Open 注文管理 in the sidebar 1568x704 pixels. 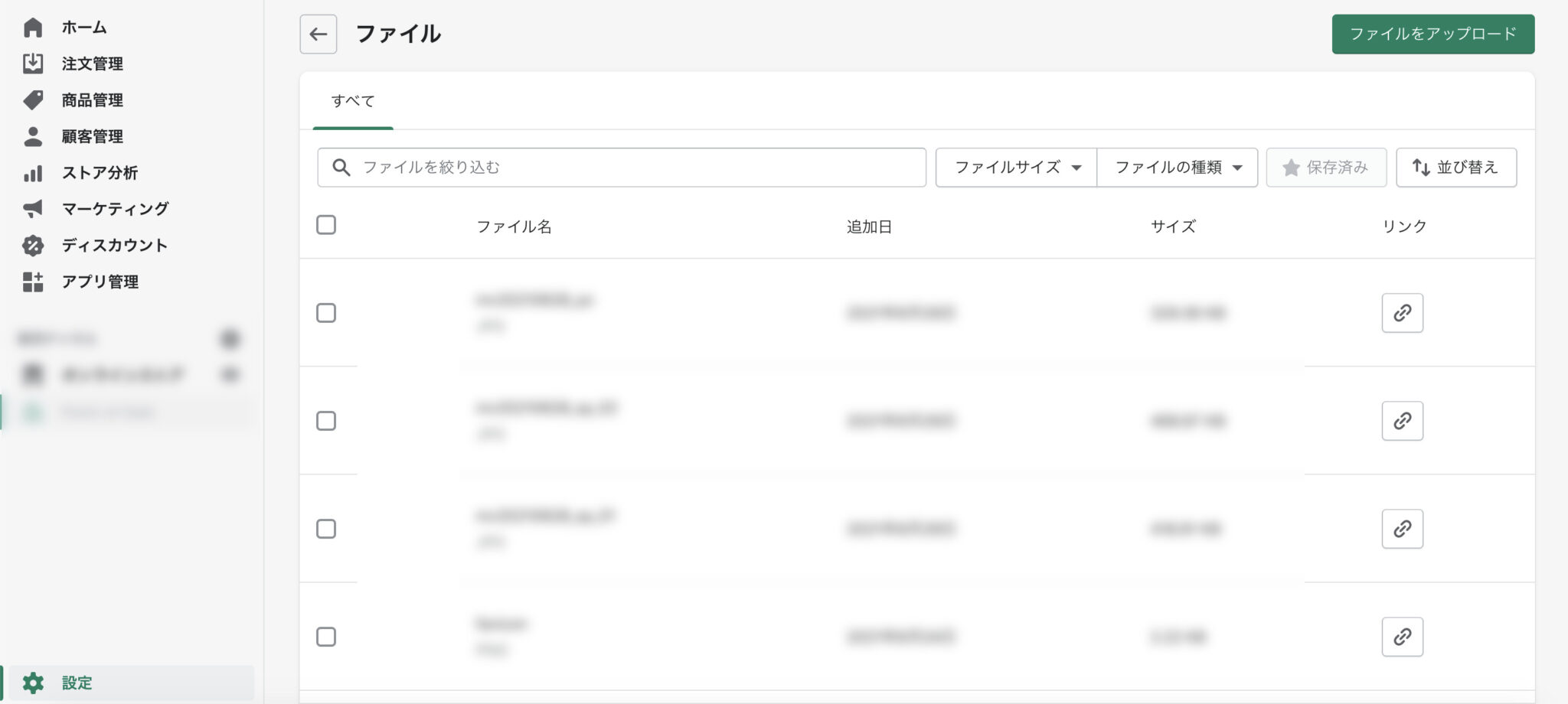[x=92, y=64]
